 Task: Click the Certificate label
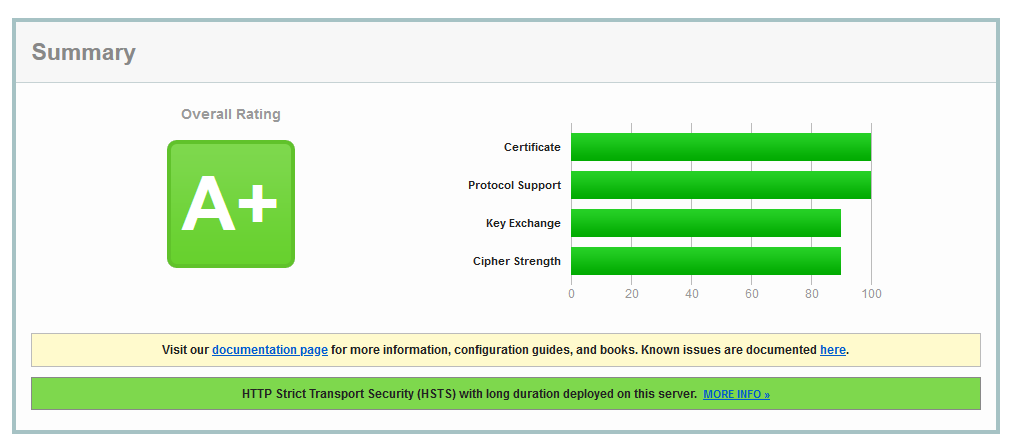[x=532, y=147]
